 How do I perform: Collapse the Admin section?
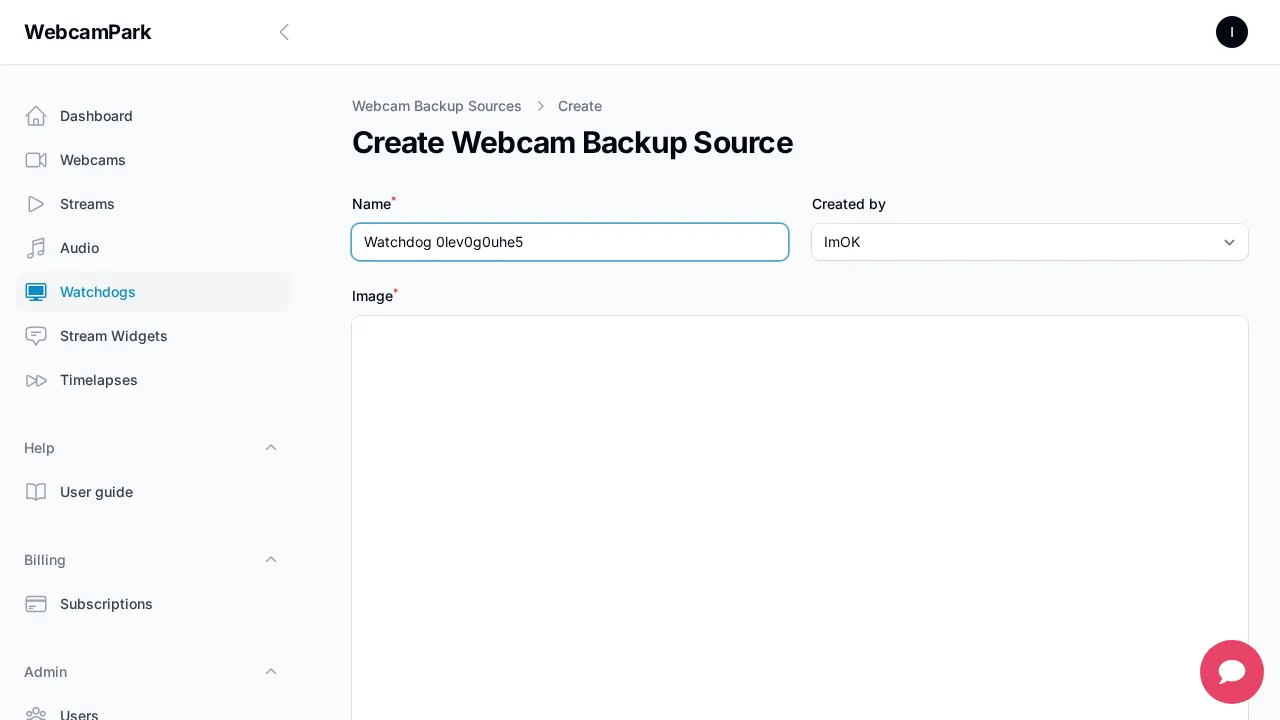coord(271,672)
